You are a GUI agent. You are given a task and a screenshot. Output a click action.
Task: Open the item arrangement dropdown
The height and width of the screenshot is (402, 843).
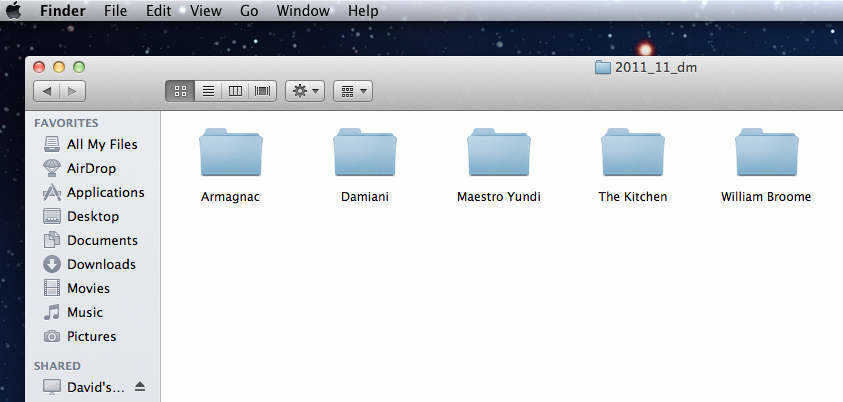coord(353,91)
